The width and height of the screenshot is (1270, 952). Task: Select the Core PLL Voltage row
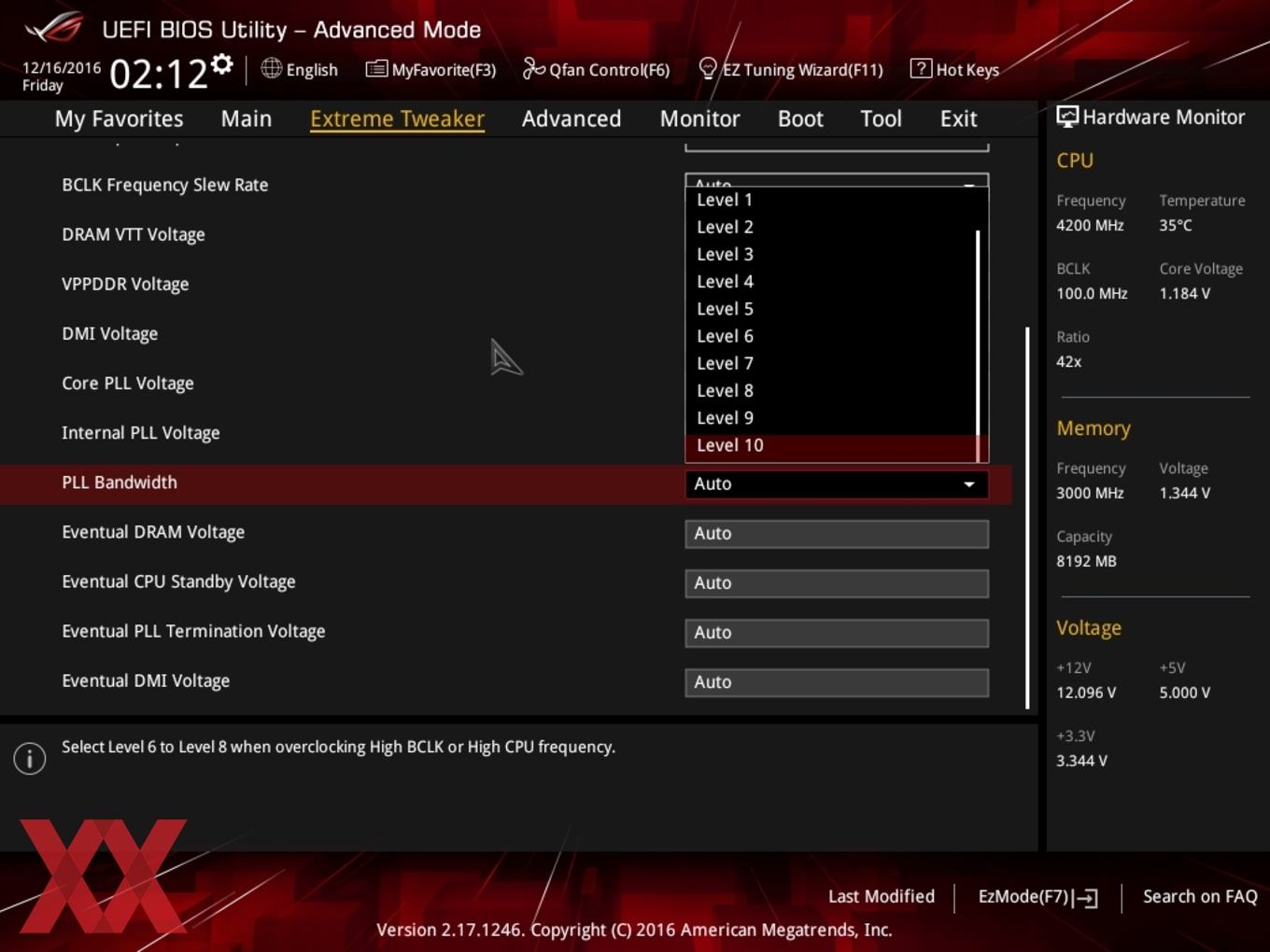coord(504,383)
